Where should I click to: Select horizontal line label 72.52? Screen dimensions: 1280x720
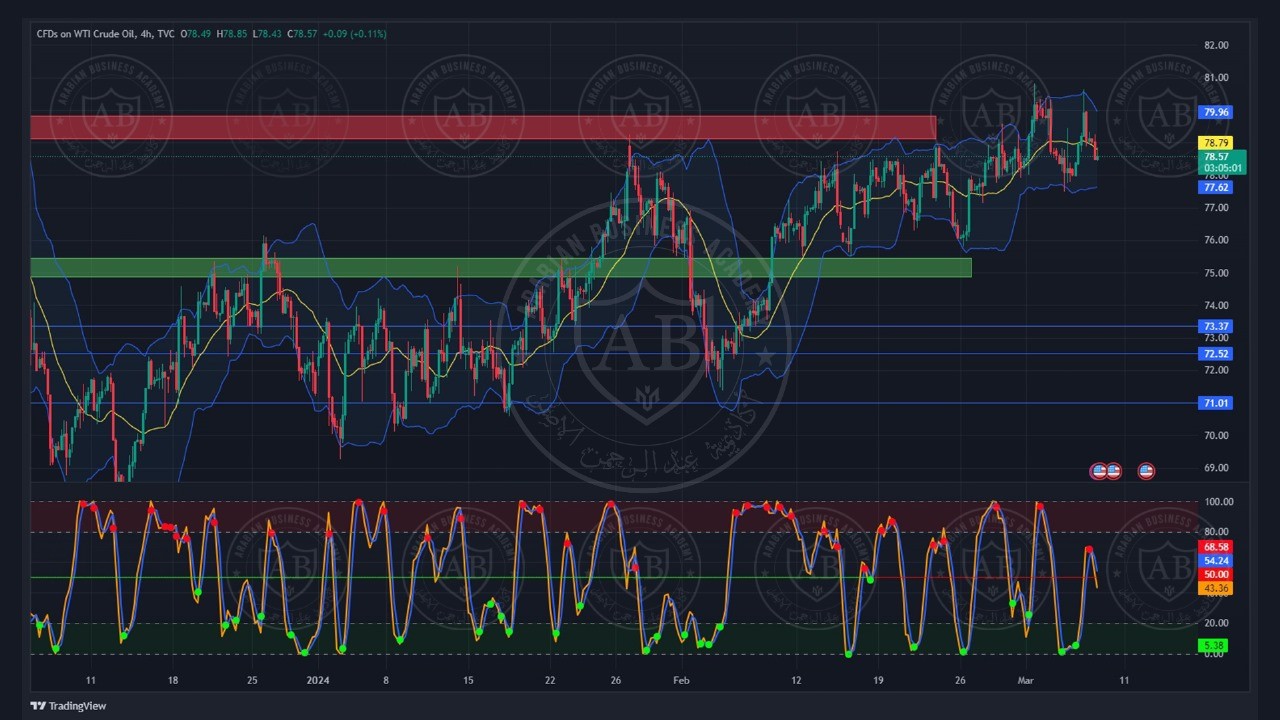point(1216,354)
